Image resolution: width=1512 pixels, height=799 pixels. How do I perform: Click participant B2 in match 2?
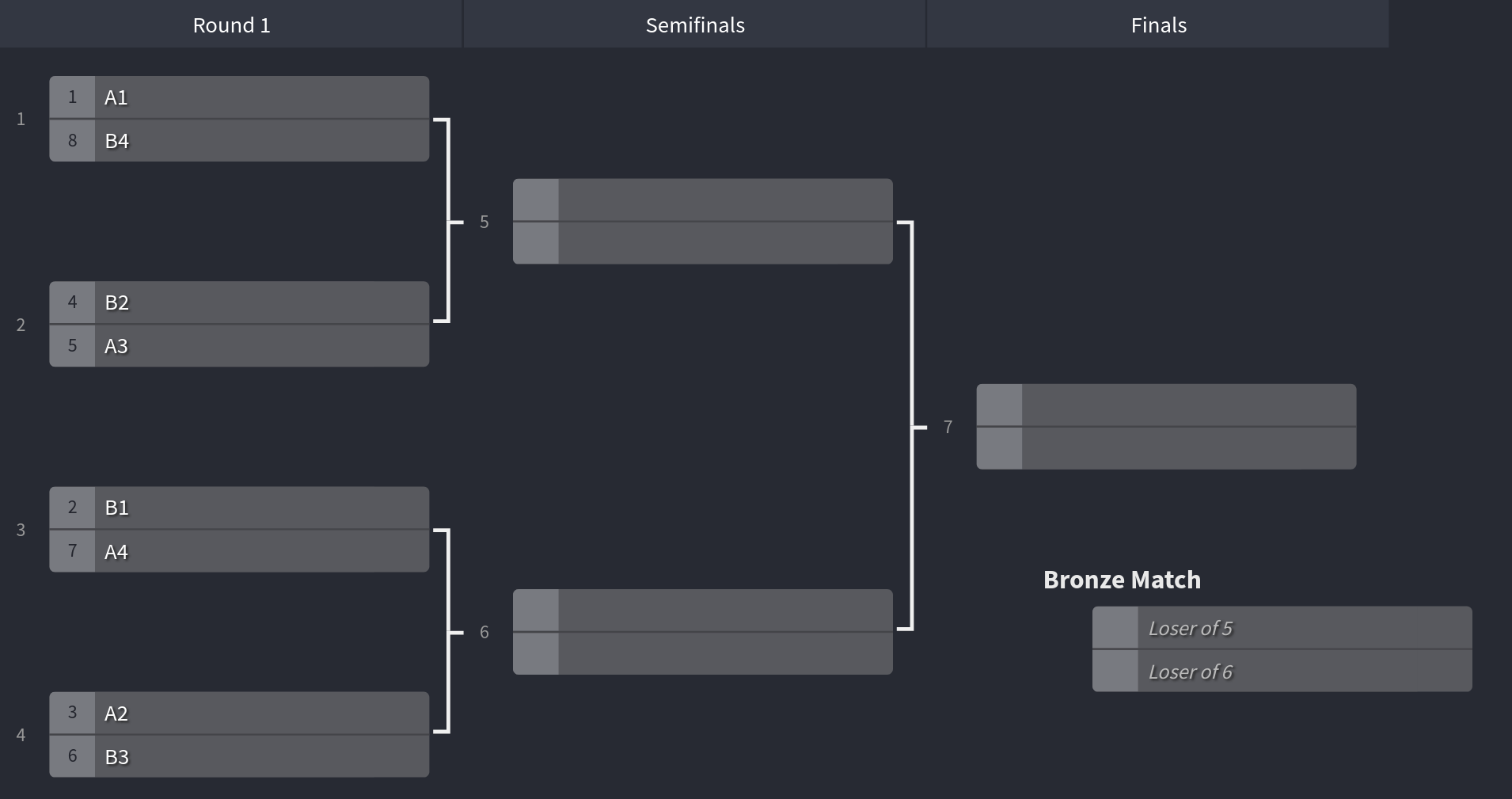click(239, 302)
